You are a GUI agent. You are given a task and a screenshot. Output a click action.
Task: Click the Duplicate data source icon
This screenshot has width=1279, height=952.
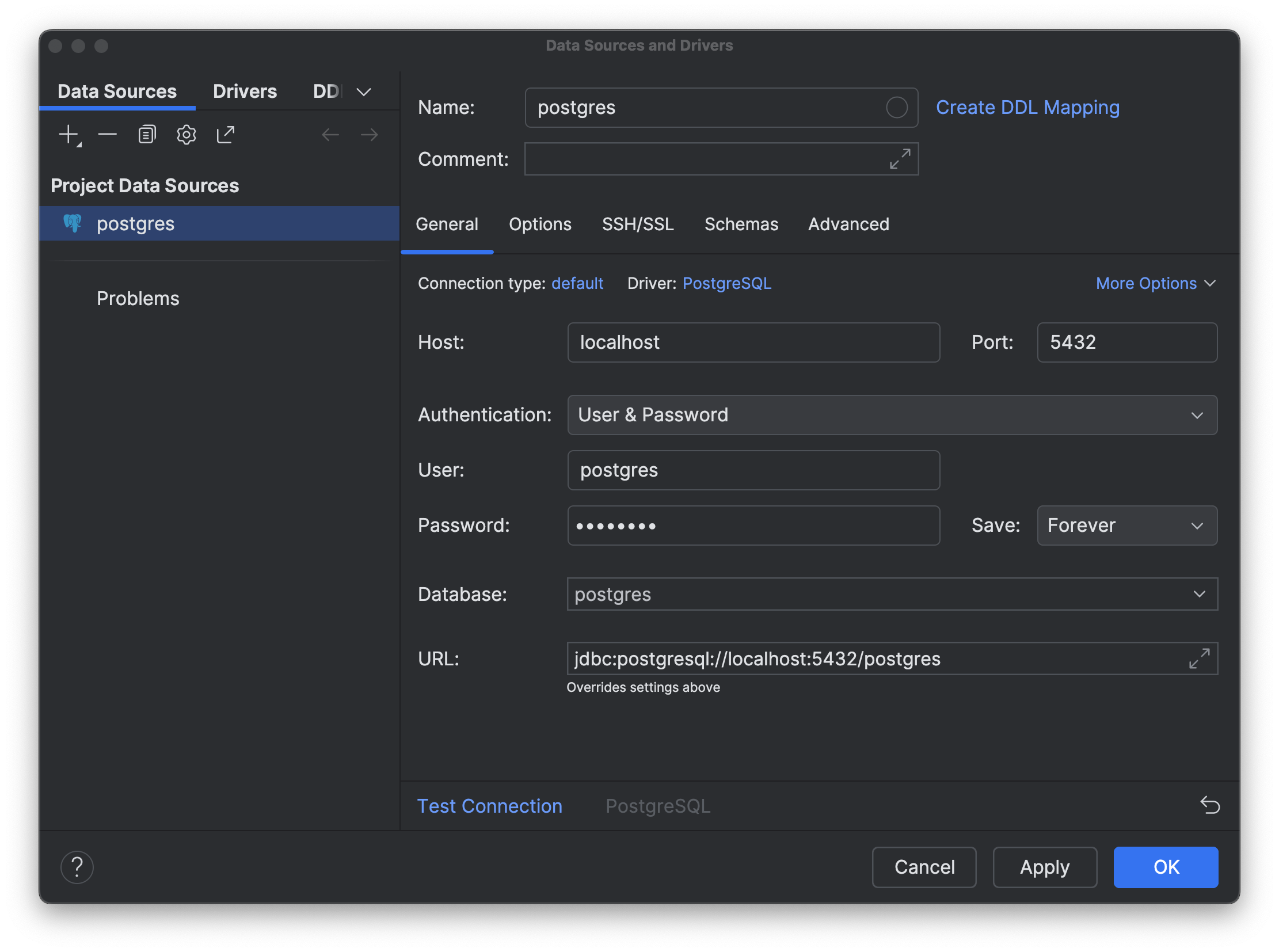pyautogui.click(x=147, y=135)
